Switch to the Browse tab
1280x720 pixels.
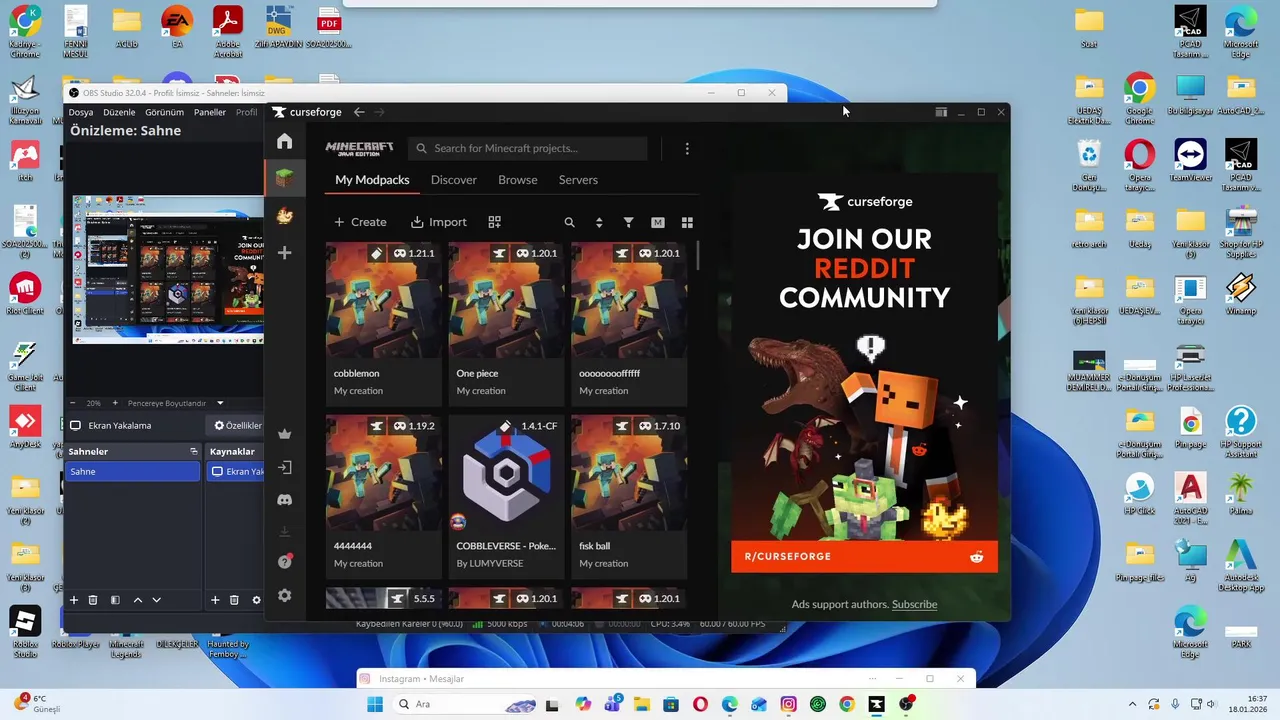[518, 180]
